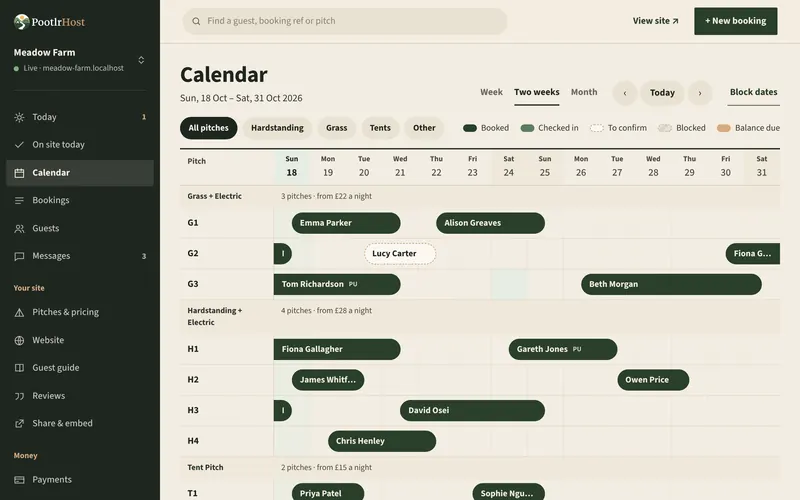Click the Booked legend swatch
The width and height of the screenshot is (800, 500).
tap(470, 128)
